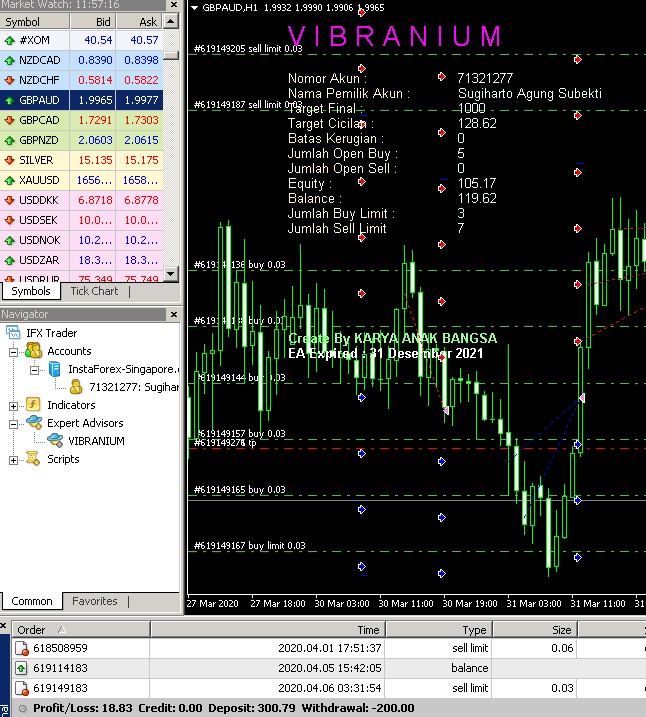Click the Accounts folder icon in Navigator
Image resolution: width=646 pixels, height=717 pixels.
(33, 351)
